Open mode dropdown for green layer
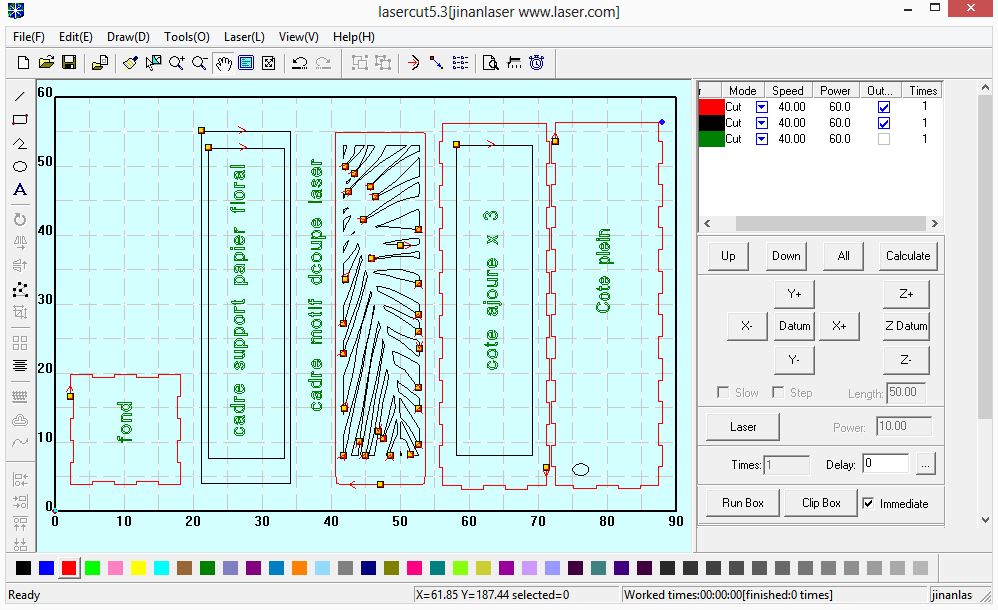 coord(761,139)
